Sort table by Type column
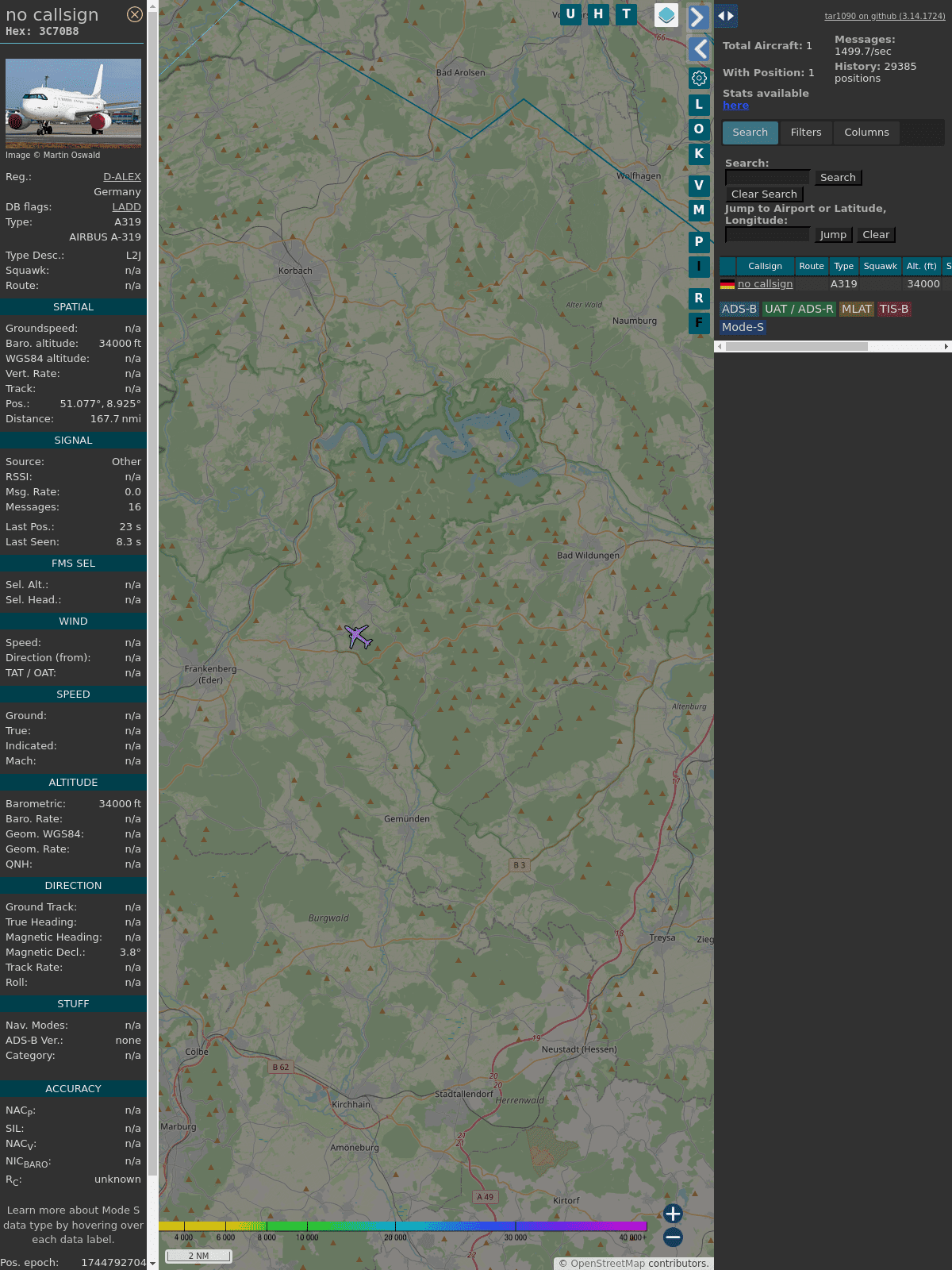Image resolution: width=952 pixels, height=1270 pixels. pos(844,267)
